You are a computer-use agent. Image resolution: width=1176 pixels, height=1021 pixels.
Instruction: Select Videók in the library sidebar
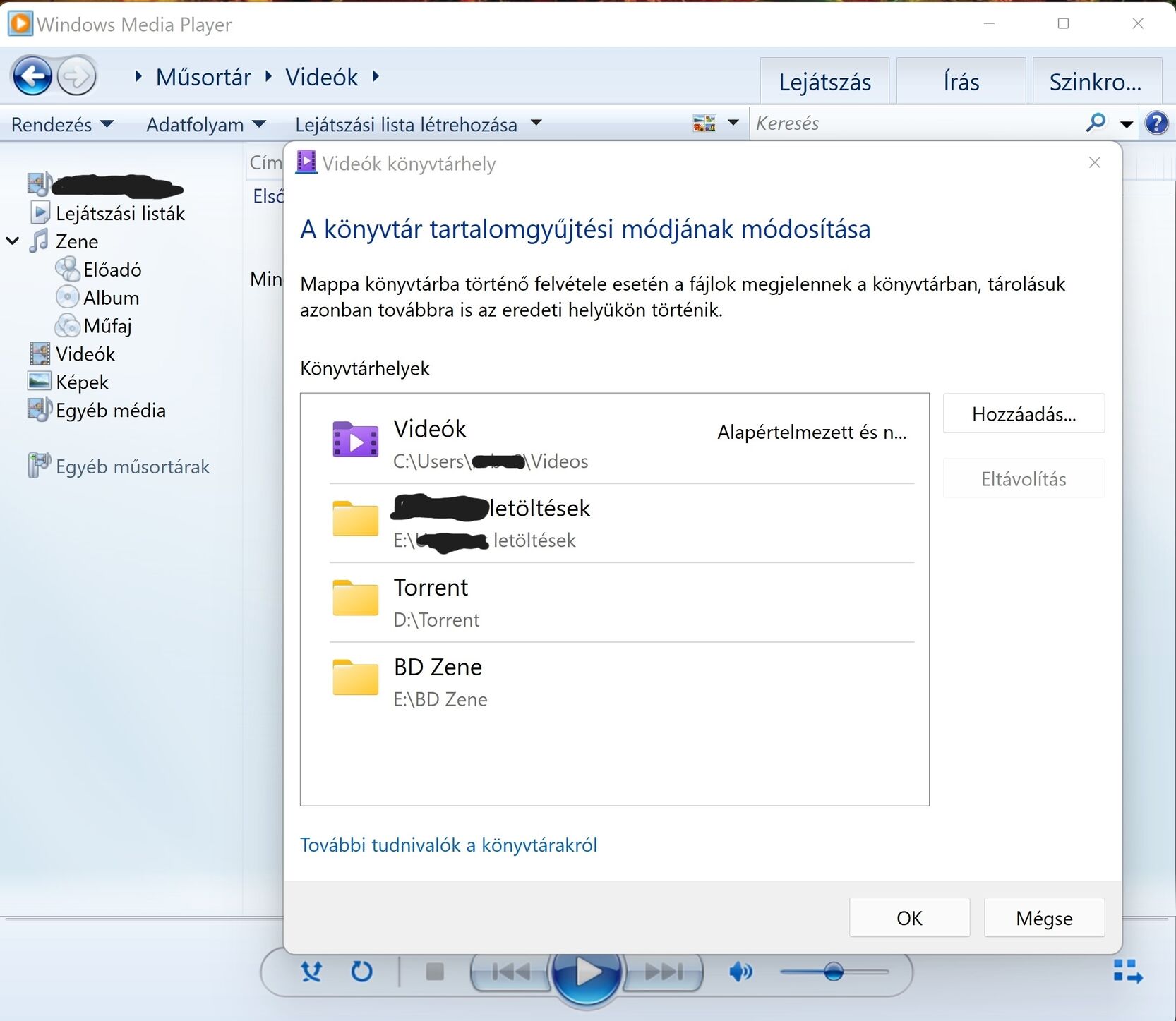[x=85, y=354]
